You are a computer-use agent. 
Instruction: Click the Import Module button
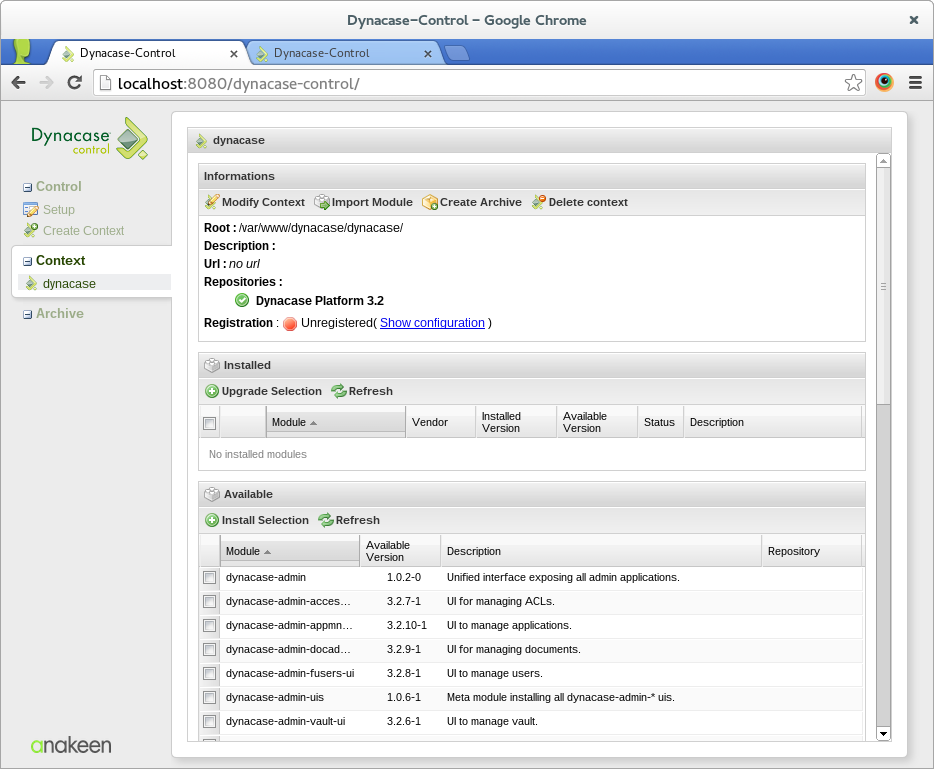tap(363, 202)
